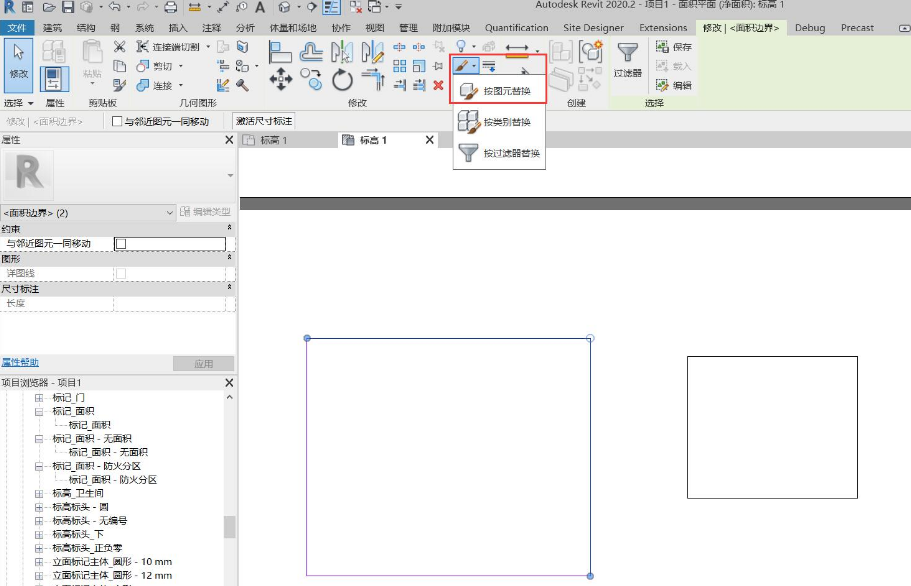The image size is (911, 586).
Task: Open the 属性帮助 help link
Action: click(x=20, y=362)
